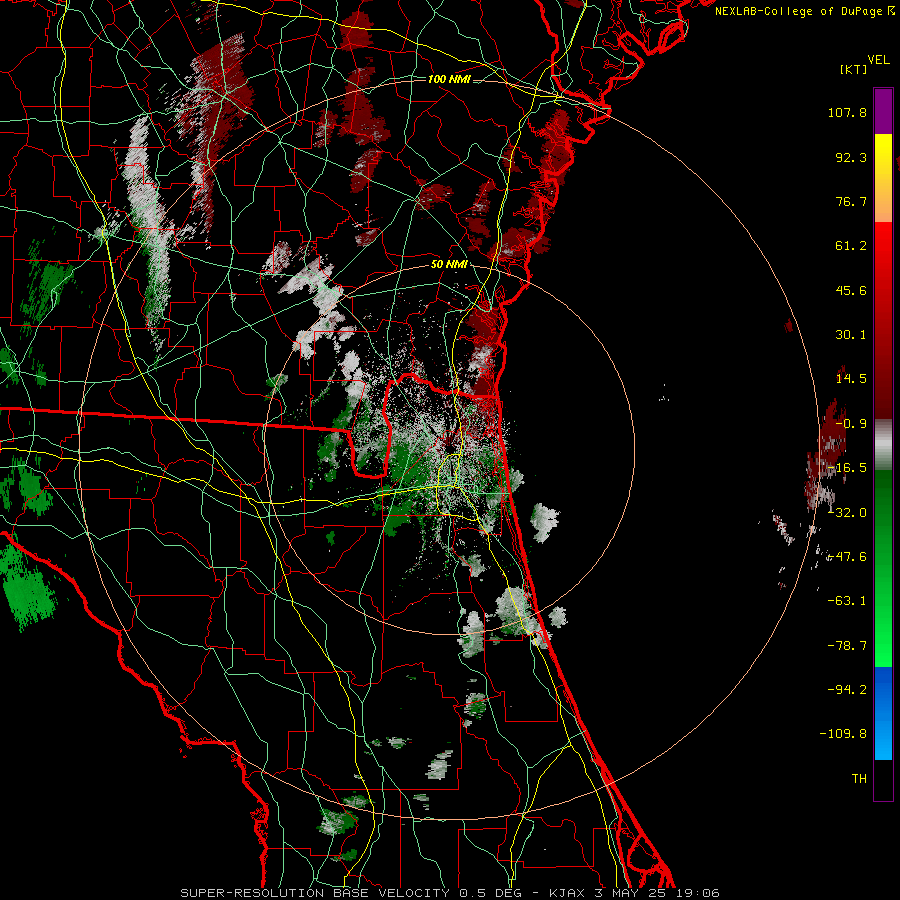Click the VEL legend heading
The height and width of the screenshot is (900, 900).
[x=878, y=60]
